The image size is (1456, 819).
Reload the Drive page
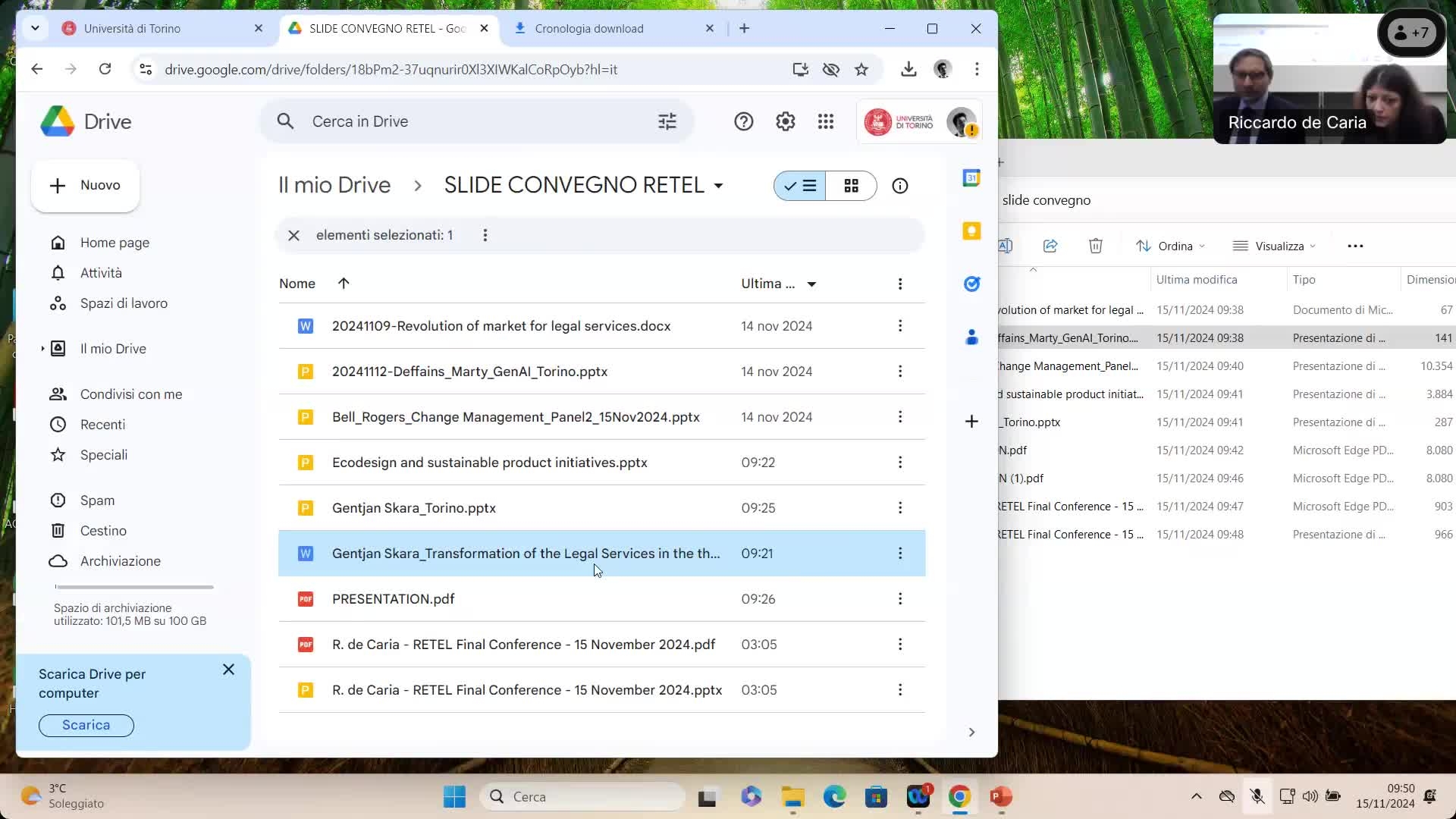(x=105, y=70)
